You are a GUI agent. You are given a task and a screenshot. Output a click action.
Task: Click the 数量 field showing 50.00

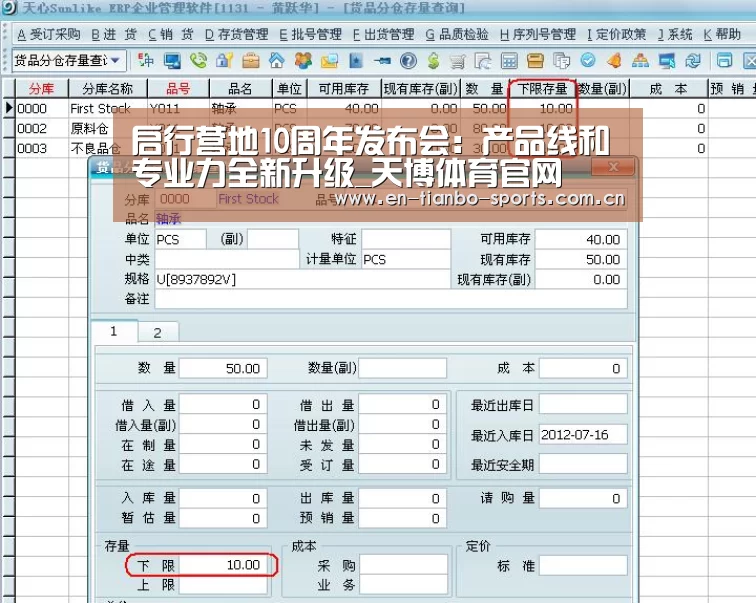click(223, 368)
